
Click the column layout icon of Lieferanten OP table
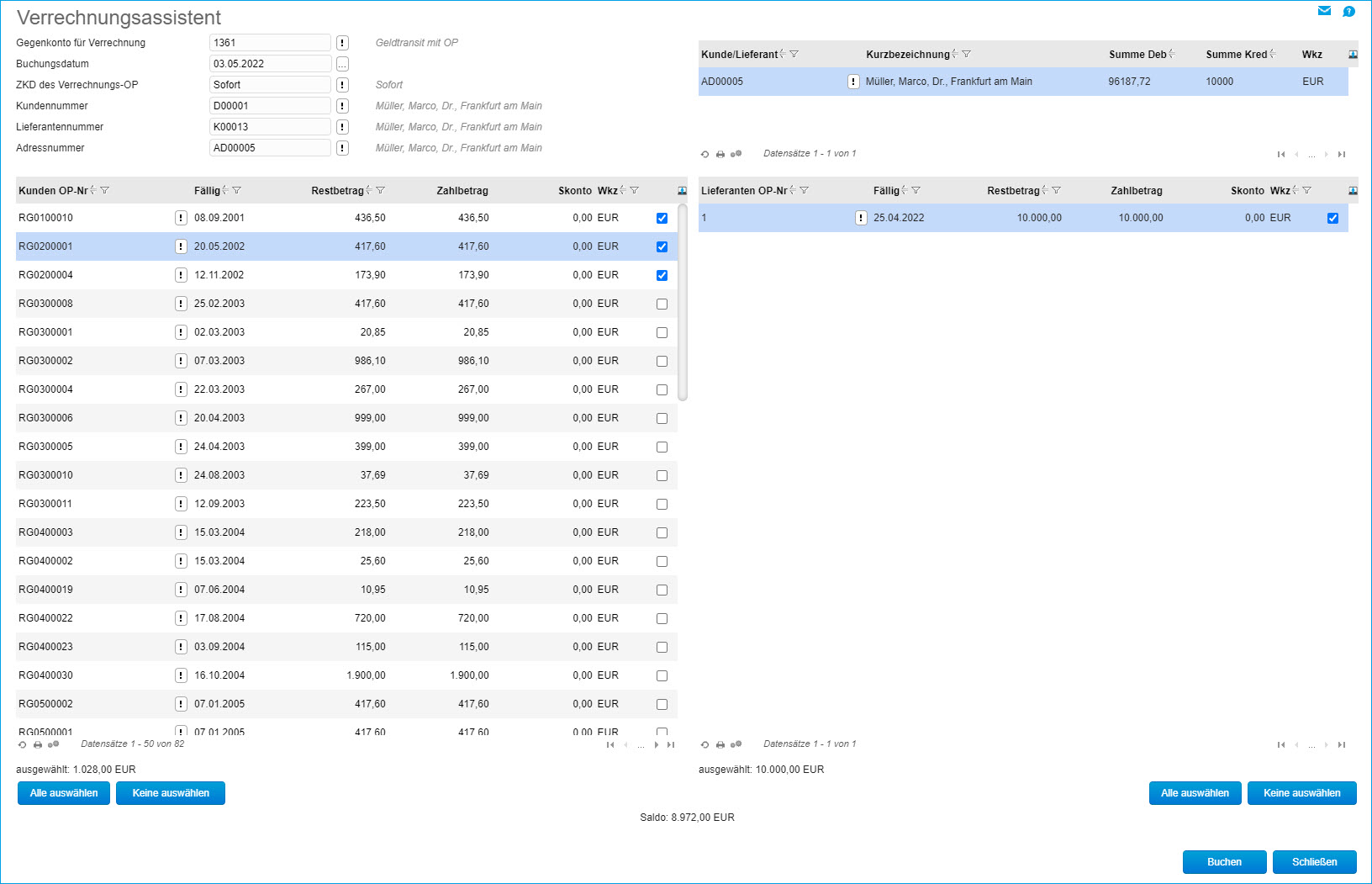(x=1353, y=191)
